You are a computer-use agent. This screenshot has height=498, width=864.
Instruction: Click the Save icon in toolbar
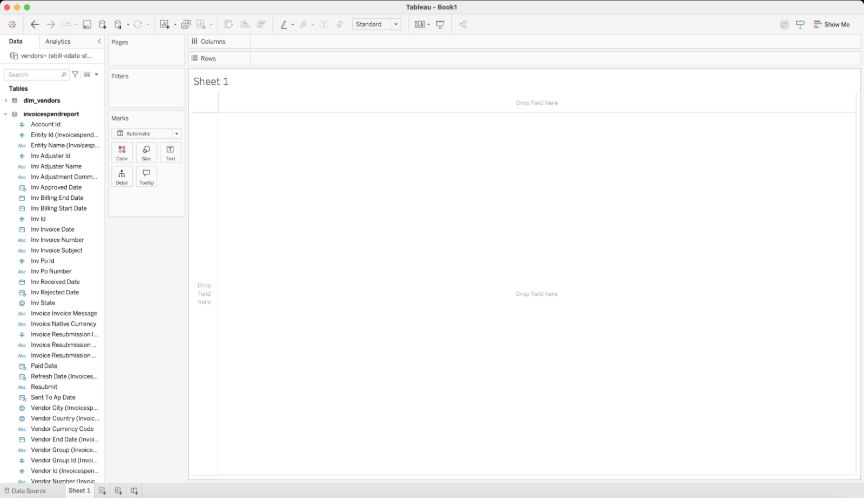coord(87,24)
